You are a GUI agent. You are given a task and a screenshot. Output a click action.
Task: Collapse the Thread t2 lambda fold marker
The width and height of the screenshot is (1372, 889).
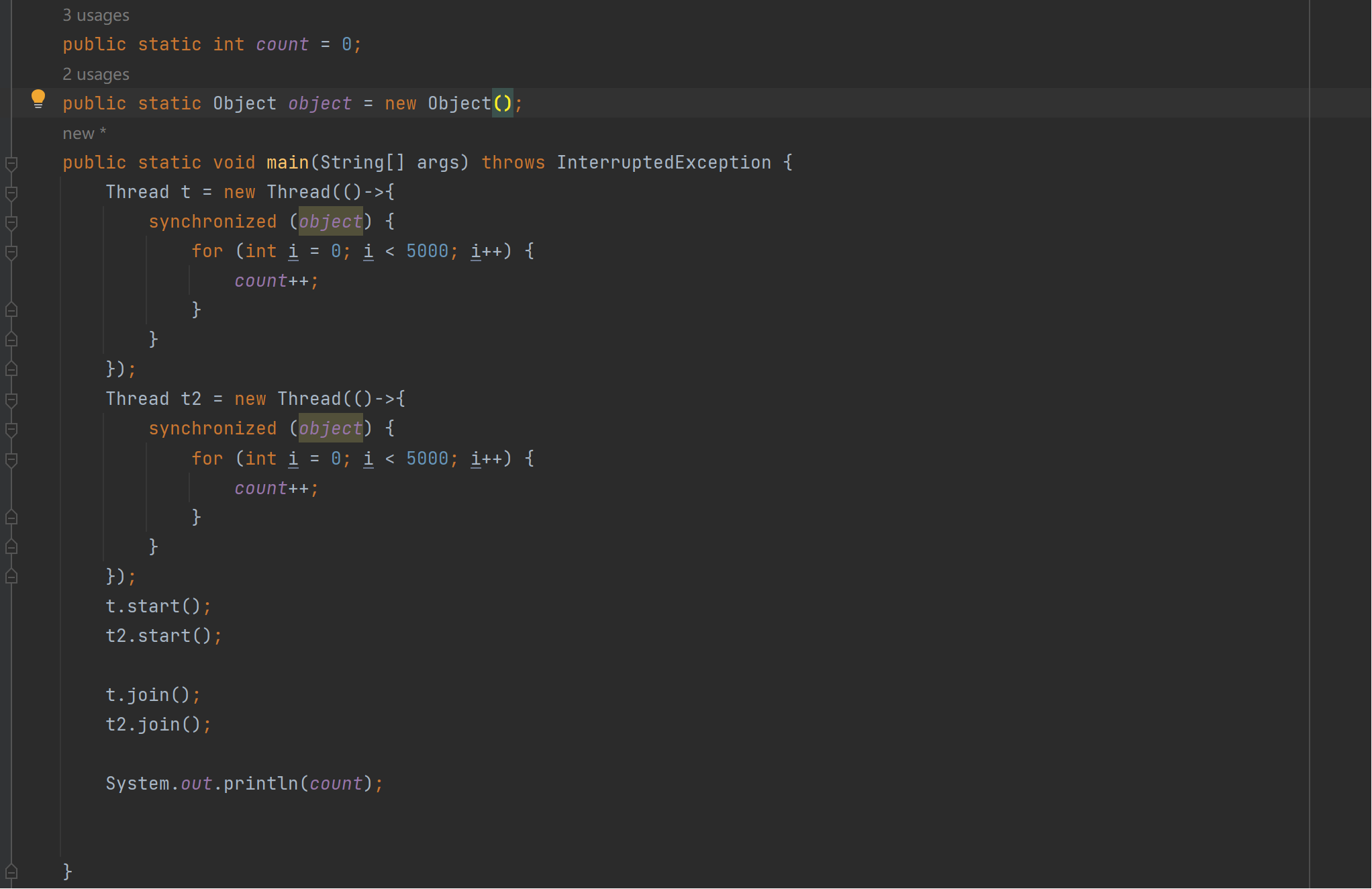click(11, 400)
